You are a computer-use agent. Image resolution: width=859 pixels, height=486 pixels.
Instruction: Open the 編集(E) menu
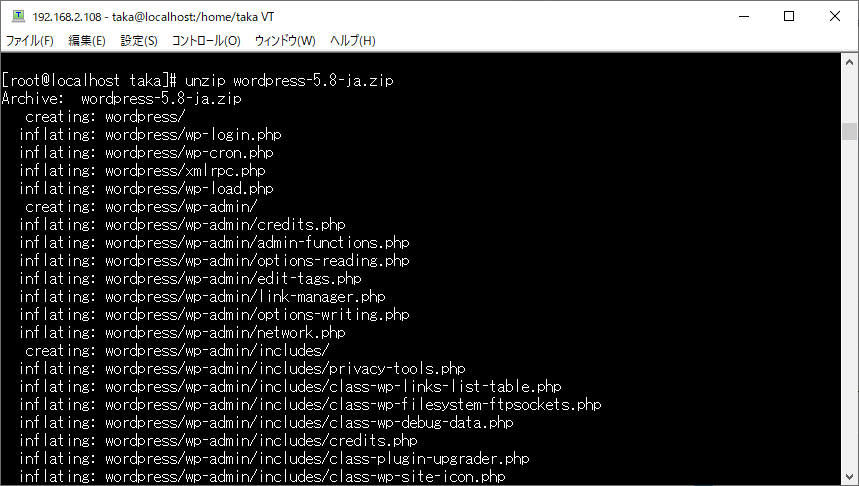pos(87,41)
